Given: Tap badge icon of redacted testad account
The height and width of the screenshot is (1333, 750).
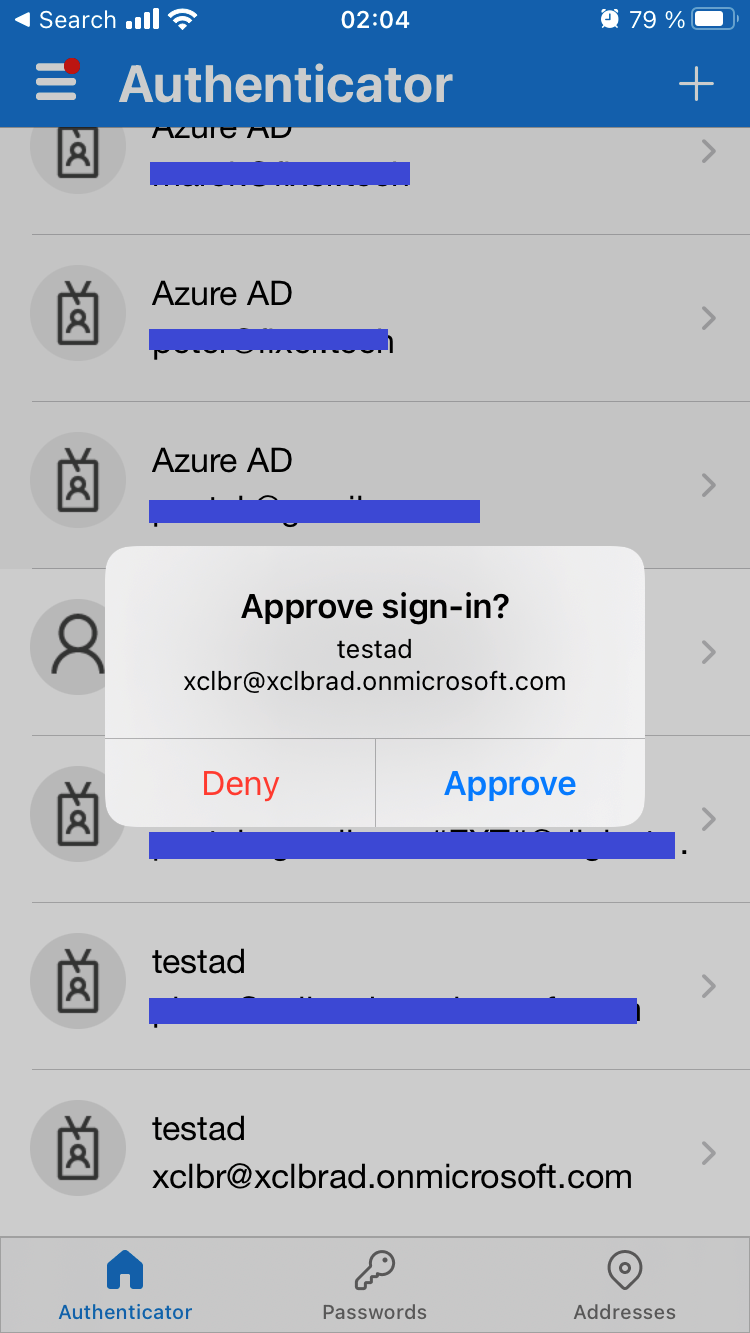Looking at the screenshot, I should coord(79,986).
